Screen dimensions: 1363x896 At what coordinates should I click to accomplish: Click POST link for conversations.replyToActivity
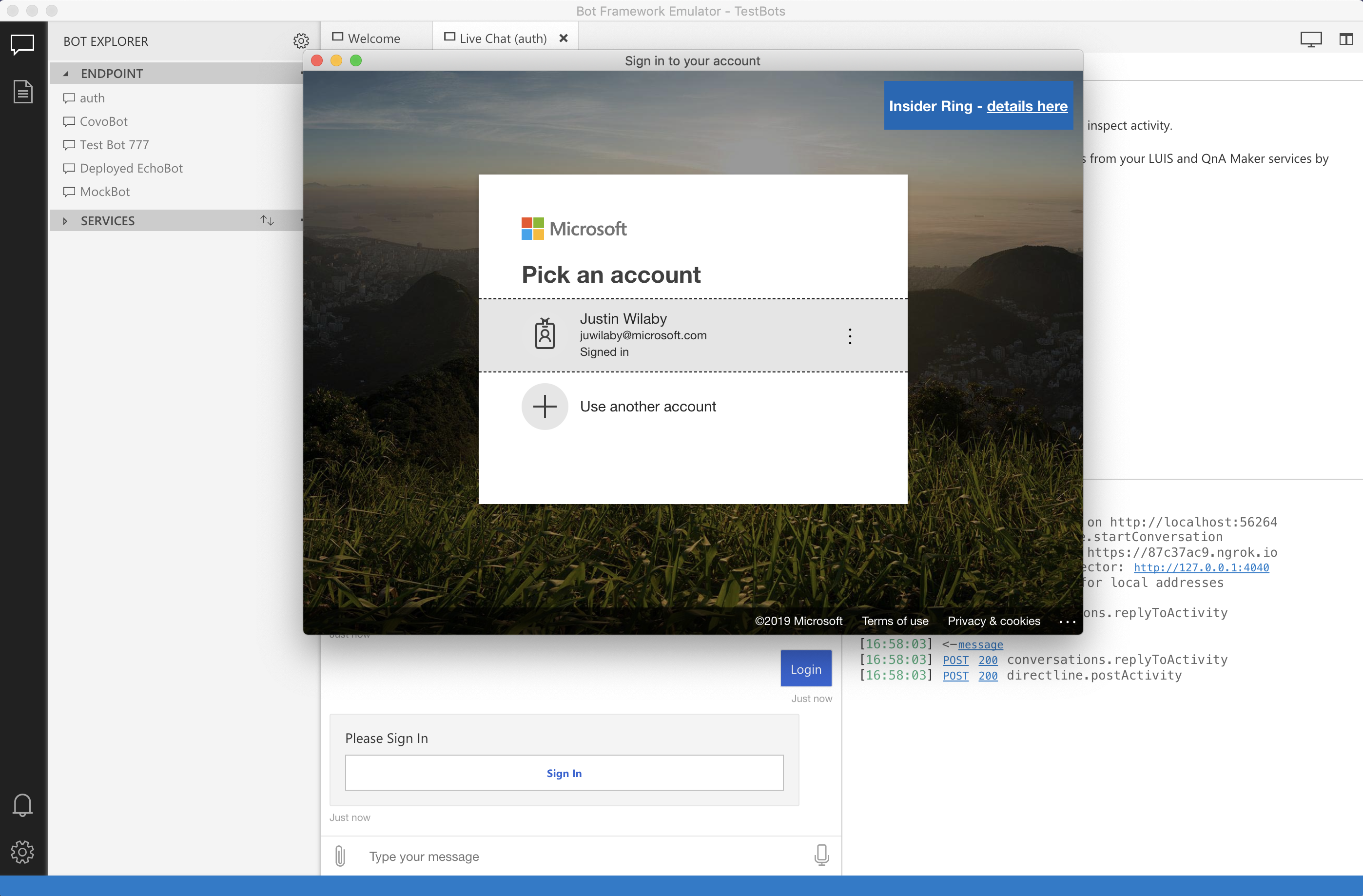956,660
